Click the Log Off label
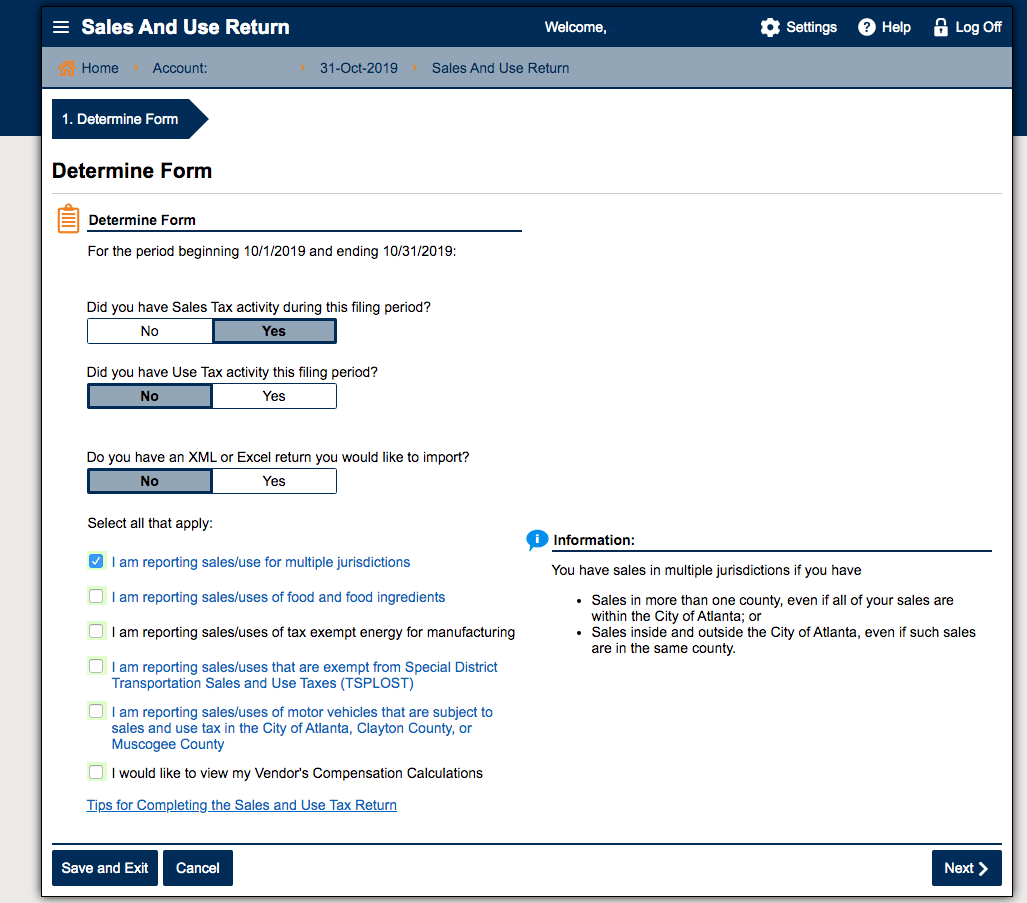This screenshot has width=1027, height=903. pyautogui.click(x=979, y=27)
